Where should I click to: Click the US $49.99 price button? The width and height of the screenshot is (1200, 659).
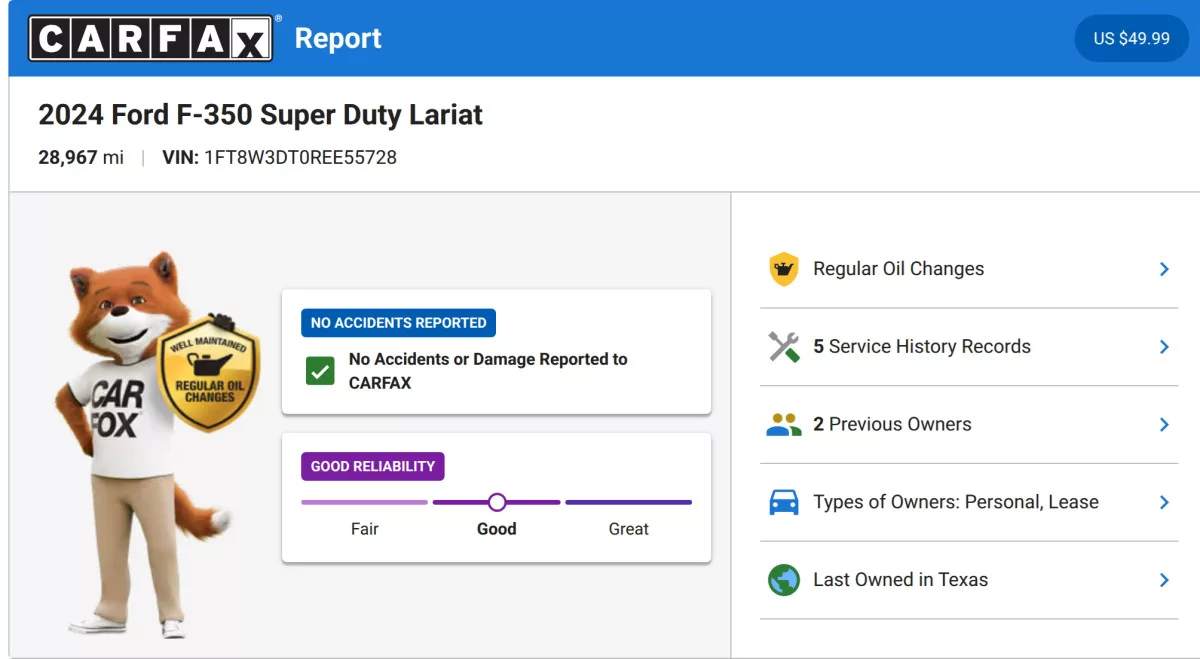1131,38
